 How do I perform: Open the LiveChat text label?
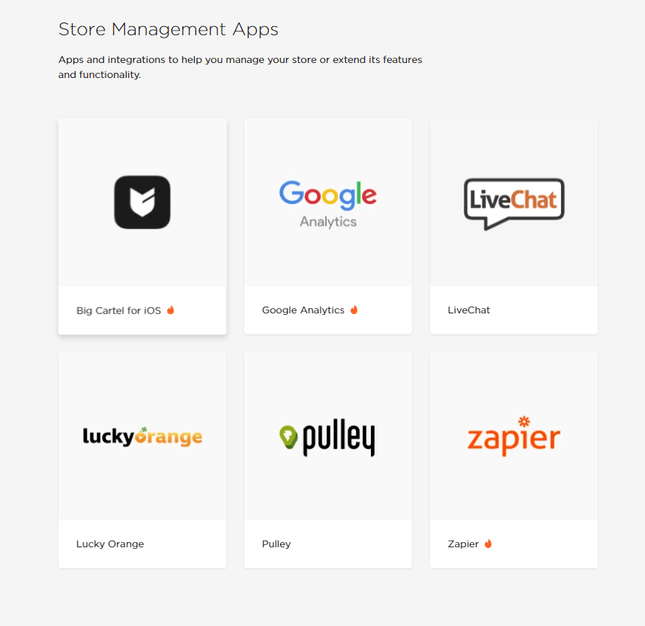(469, 310)
